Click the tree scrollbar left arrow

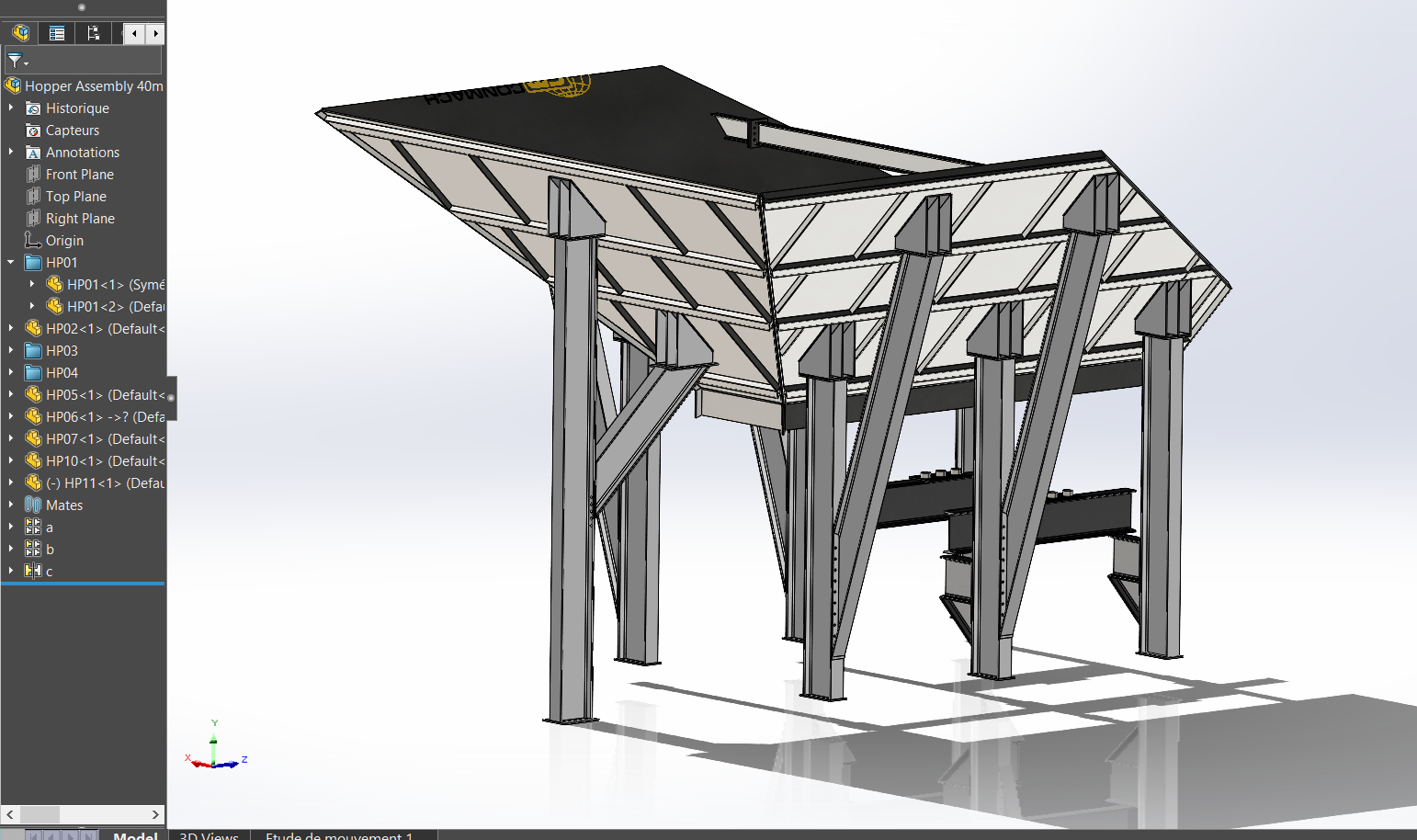point(10,814)
